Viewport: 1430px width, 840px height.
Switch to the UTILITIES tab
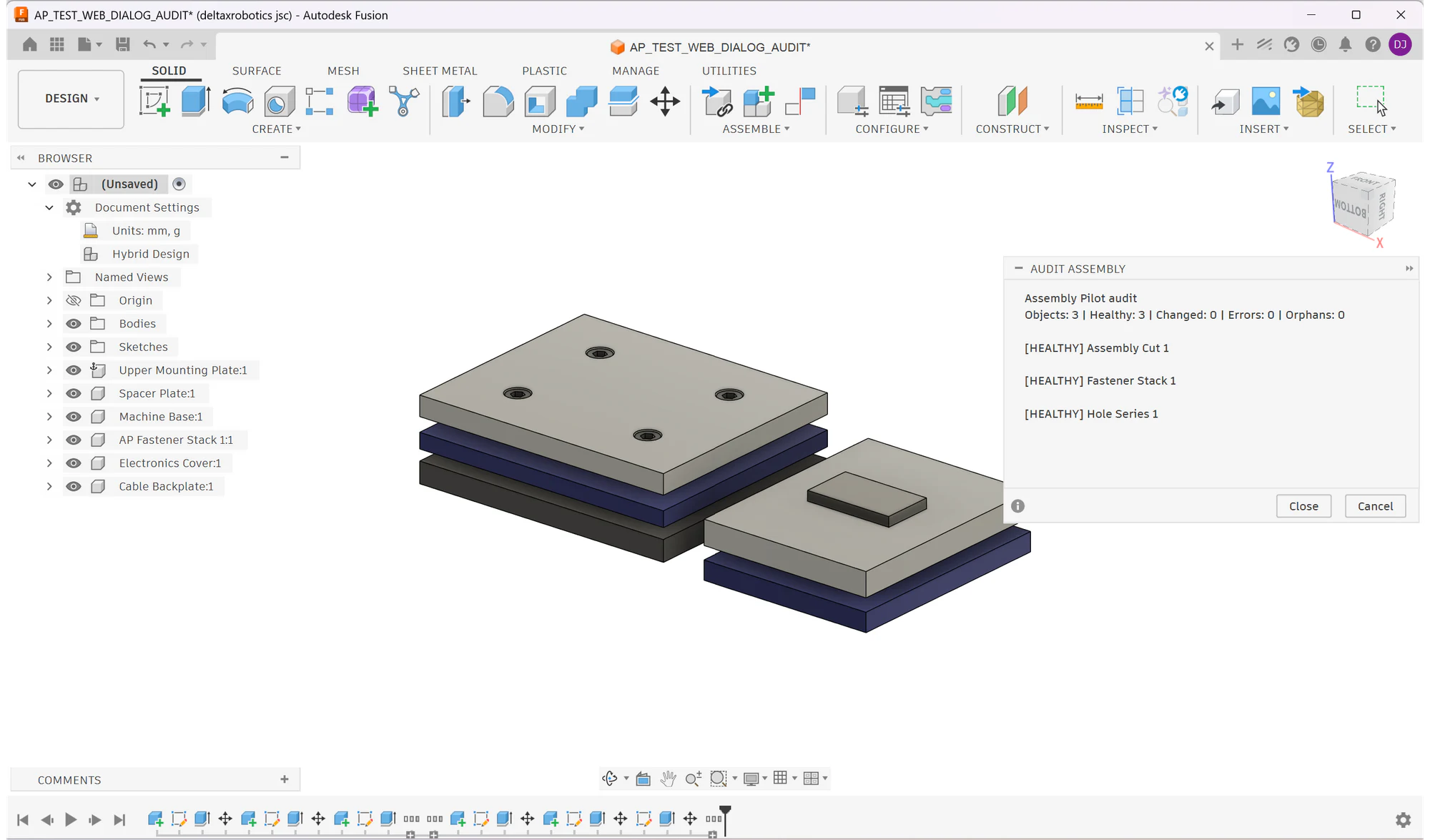pos(729,71)
